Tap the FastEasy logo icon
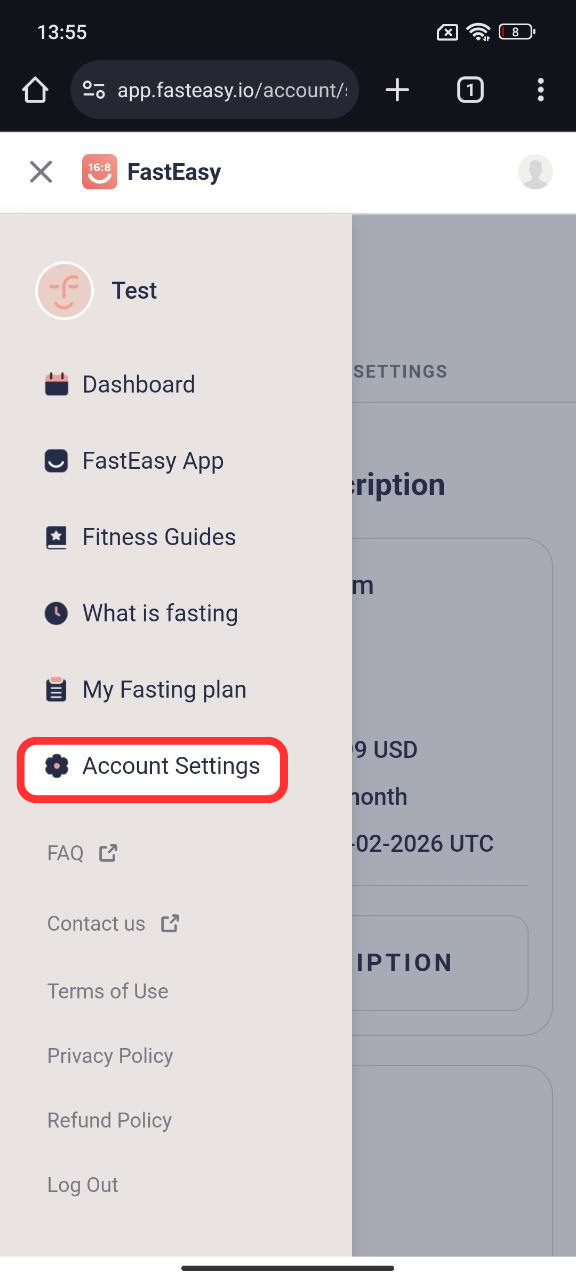This screenshot has height=1280, width=576. (99, 172)
